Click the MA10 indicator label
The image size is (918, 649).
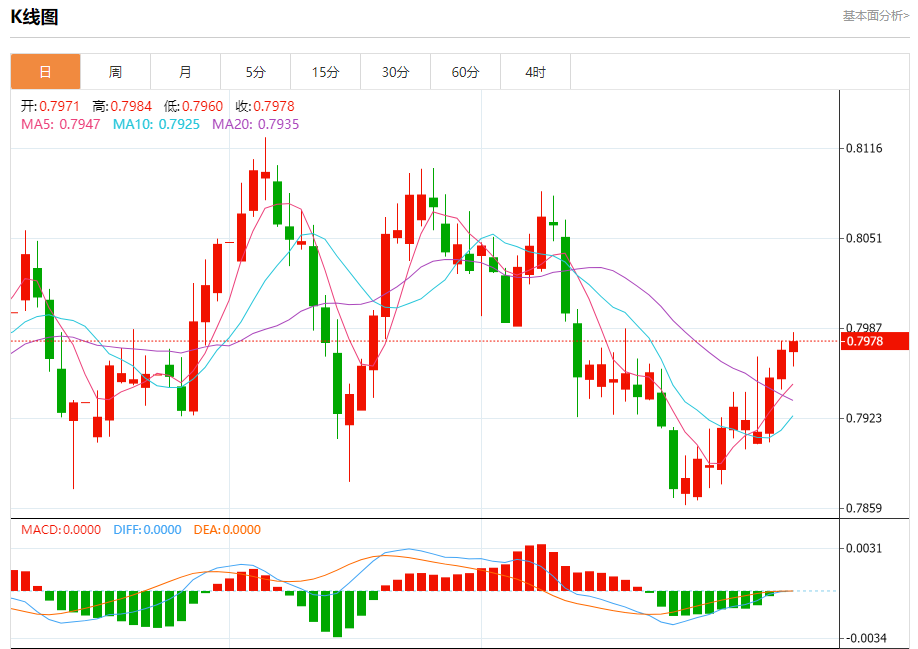156,124
